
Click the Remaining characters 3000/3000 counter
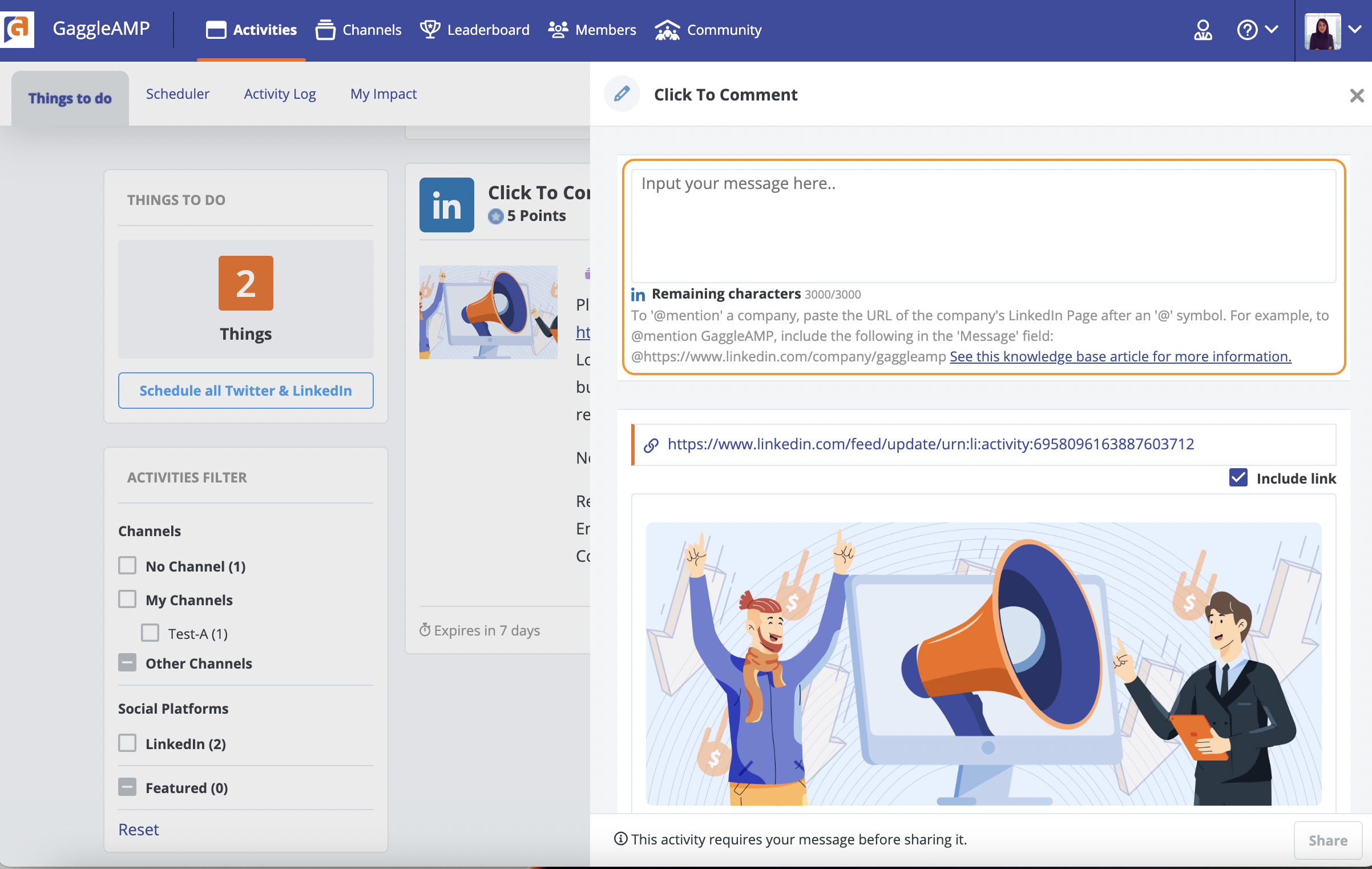[756, 294]
